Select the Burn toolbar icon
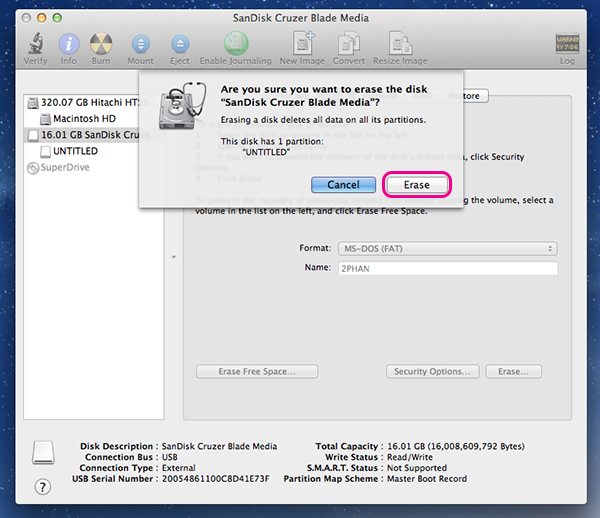Screen dimensions: 600x518 101,43
